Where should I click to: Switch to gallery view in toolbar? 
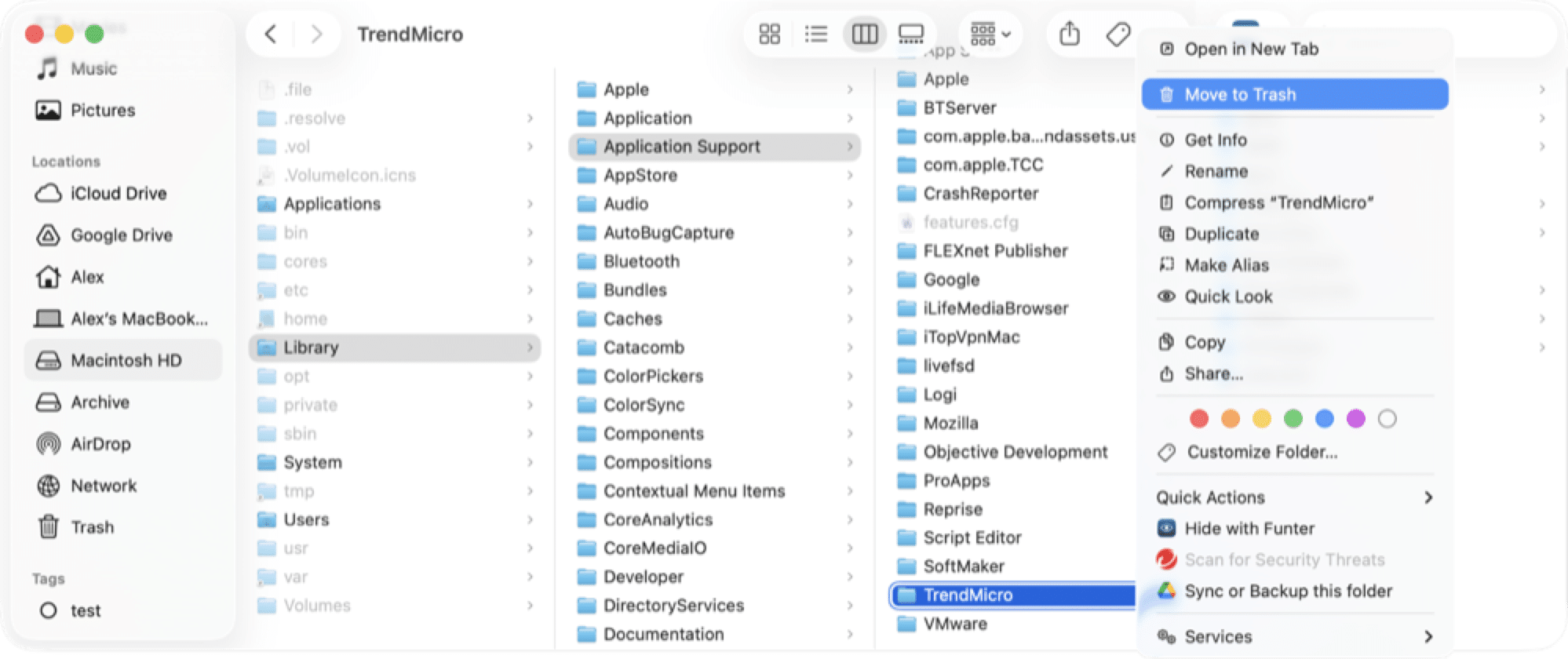pos(910,35)
